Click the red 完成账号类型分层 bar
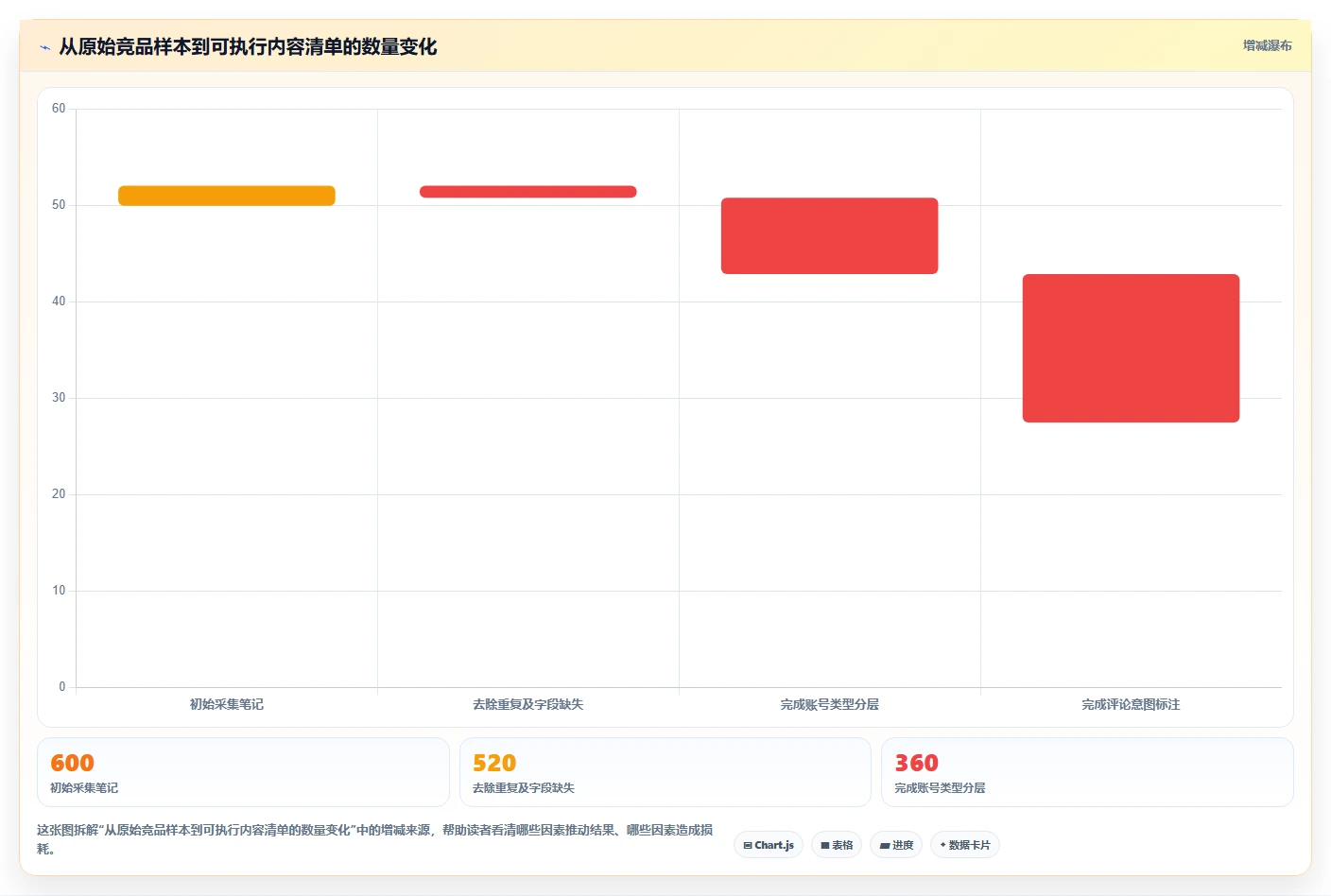Screen dimensions: 1331x896 coord(830,236)
